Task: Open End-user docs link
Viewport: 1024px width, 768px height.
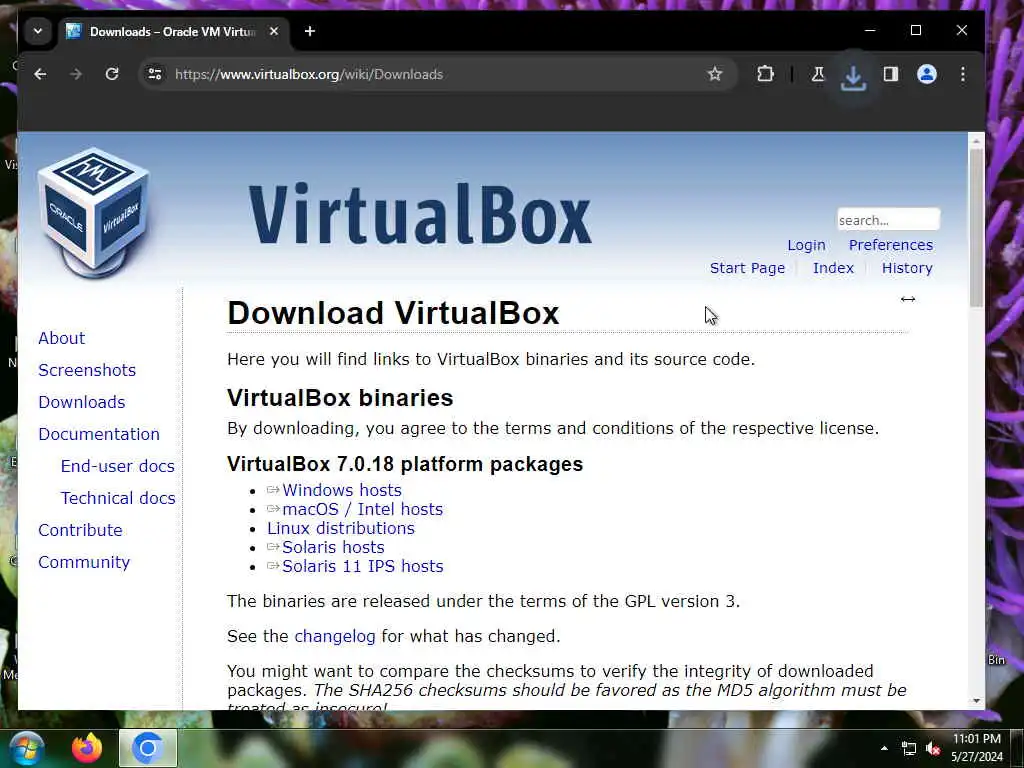Action: tap(118, 466)
